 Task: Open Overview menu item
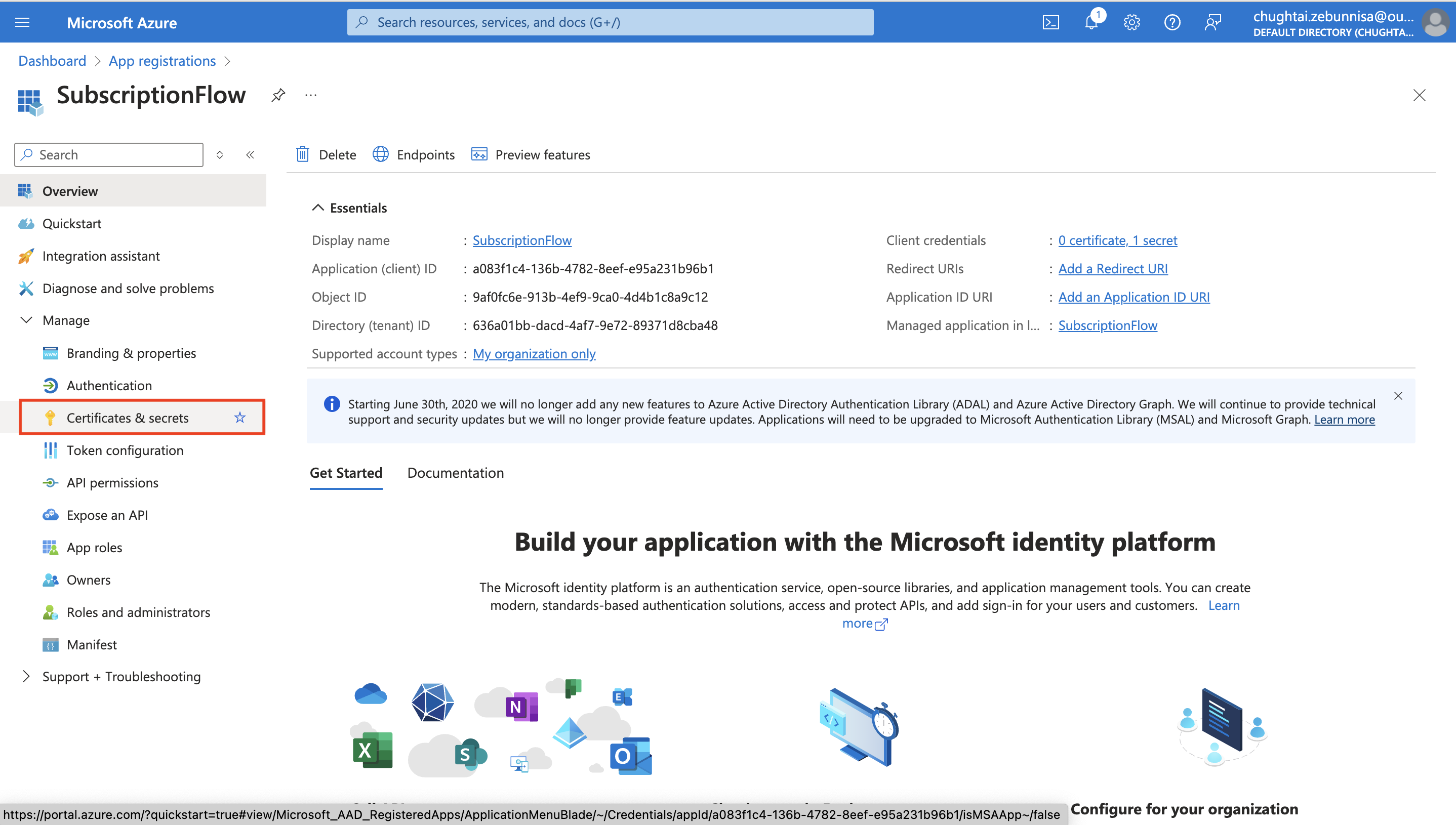coord(133,191)
